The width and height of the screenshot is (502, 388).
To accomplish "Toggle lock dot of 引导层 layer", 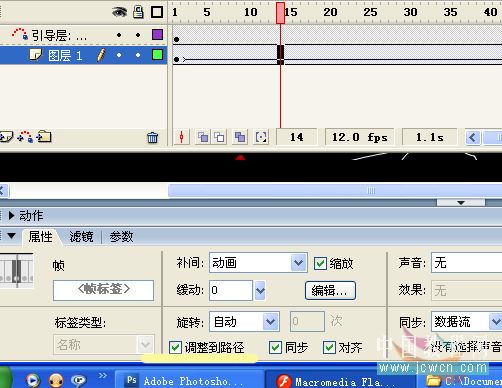I will [x=138, y=35].
